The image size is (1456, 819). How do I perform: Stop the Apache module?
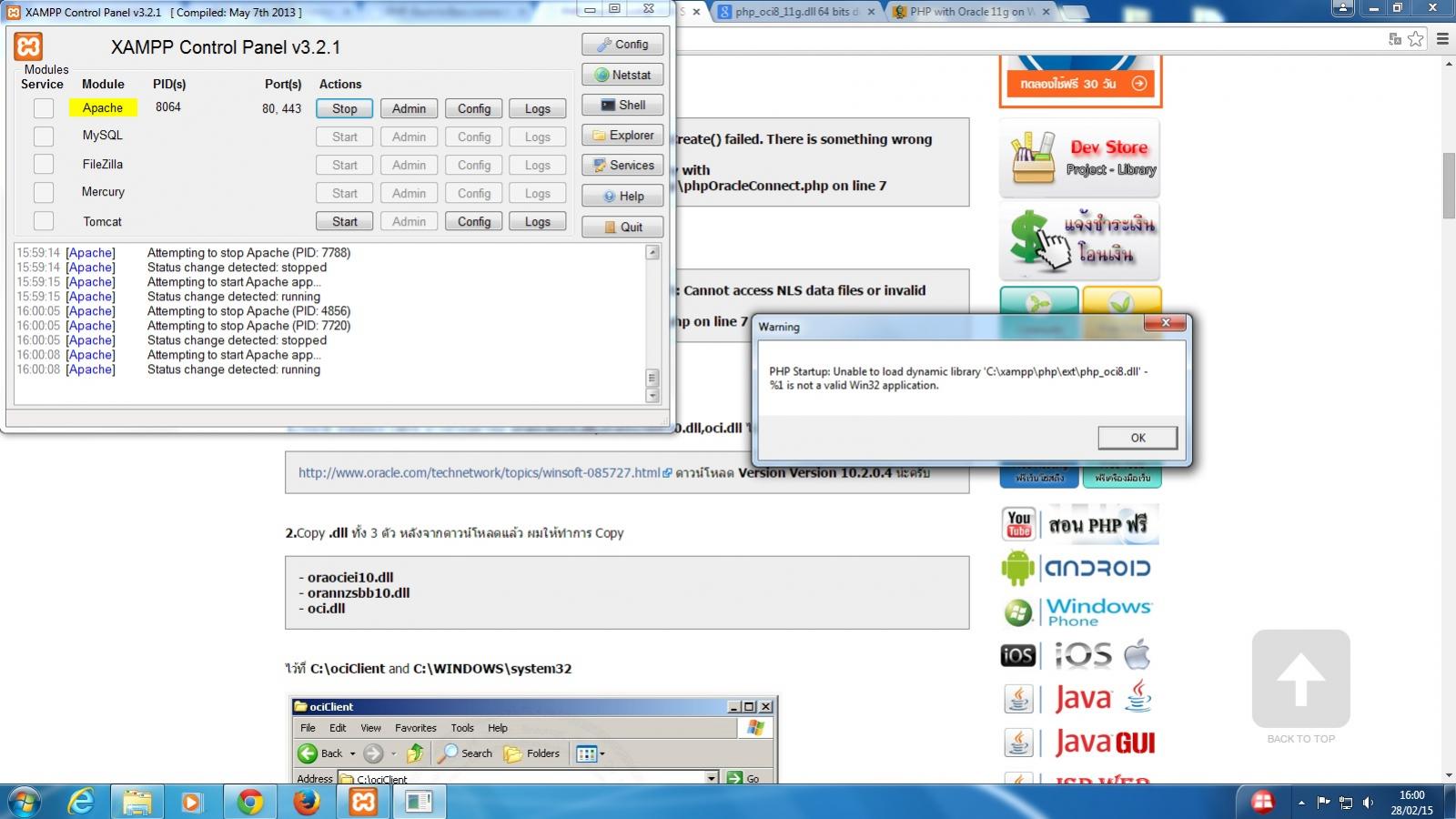[x=344, y=108]
